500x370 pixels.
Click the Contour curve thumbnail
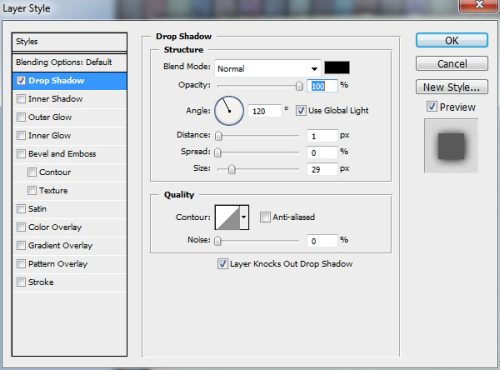tap(228, 217)
